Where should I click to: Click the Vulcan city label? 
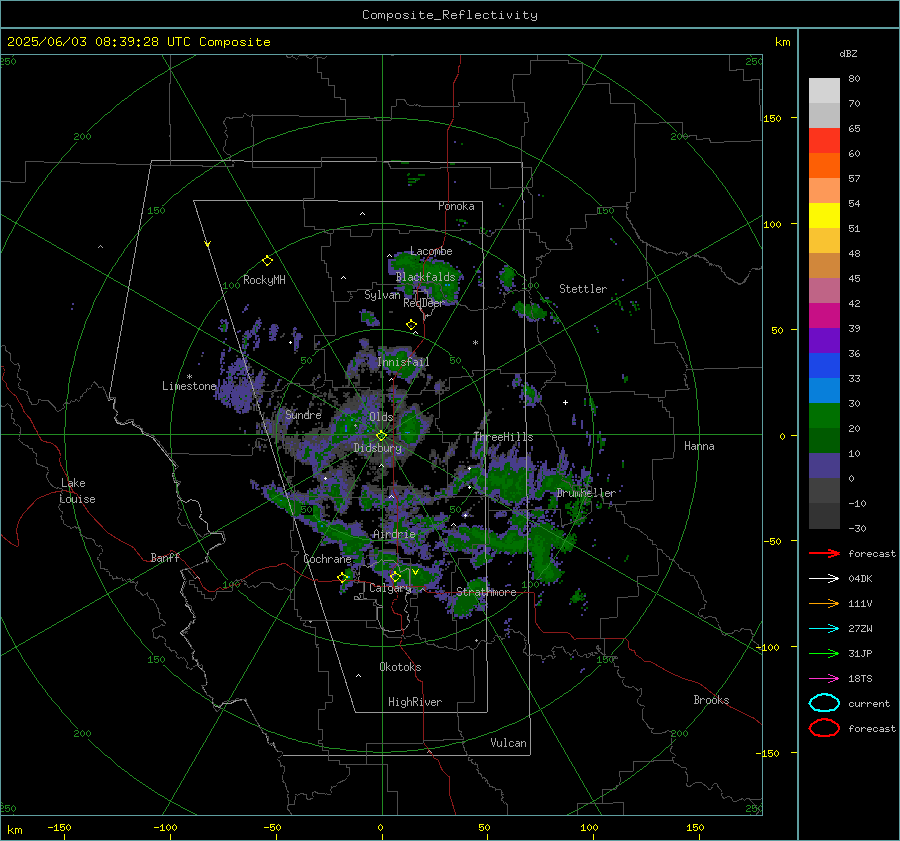coord(508,743)
